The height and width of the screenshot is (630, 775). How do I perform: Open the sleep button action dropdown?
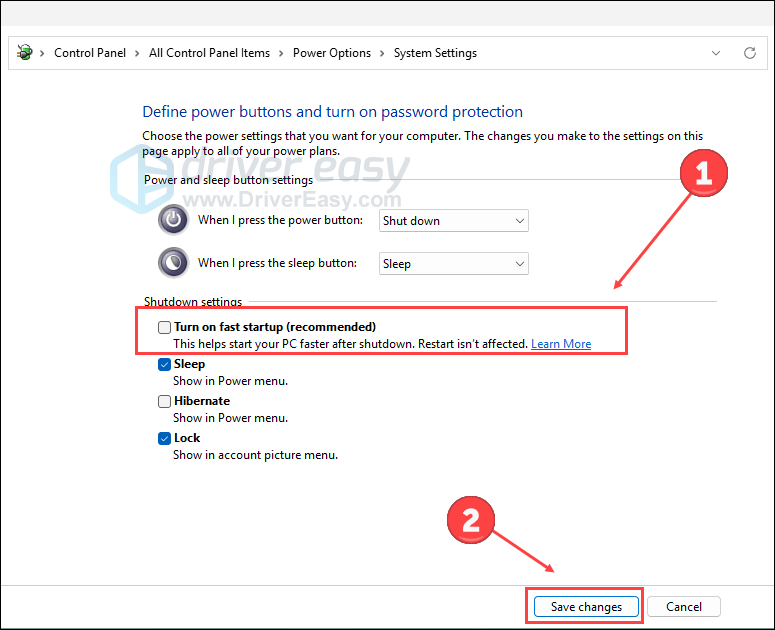[x=453, y=264]
